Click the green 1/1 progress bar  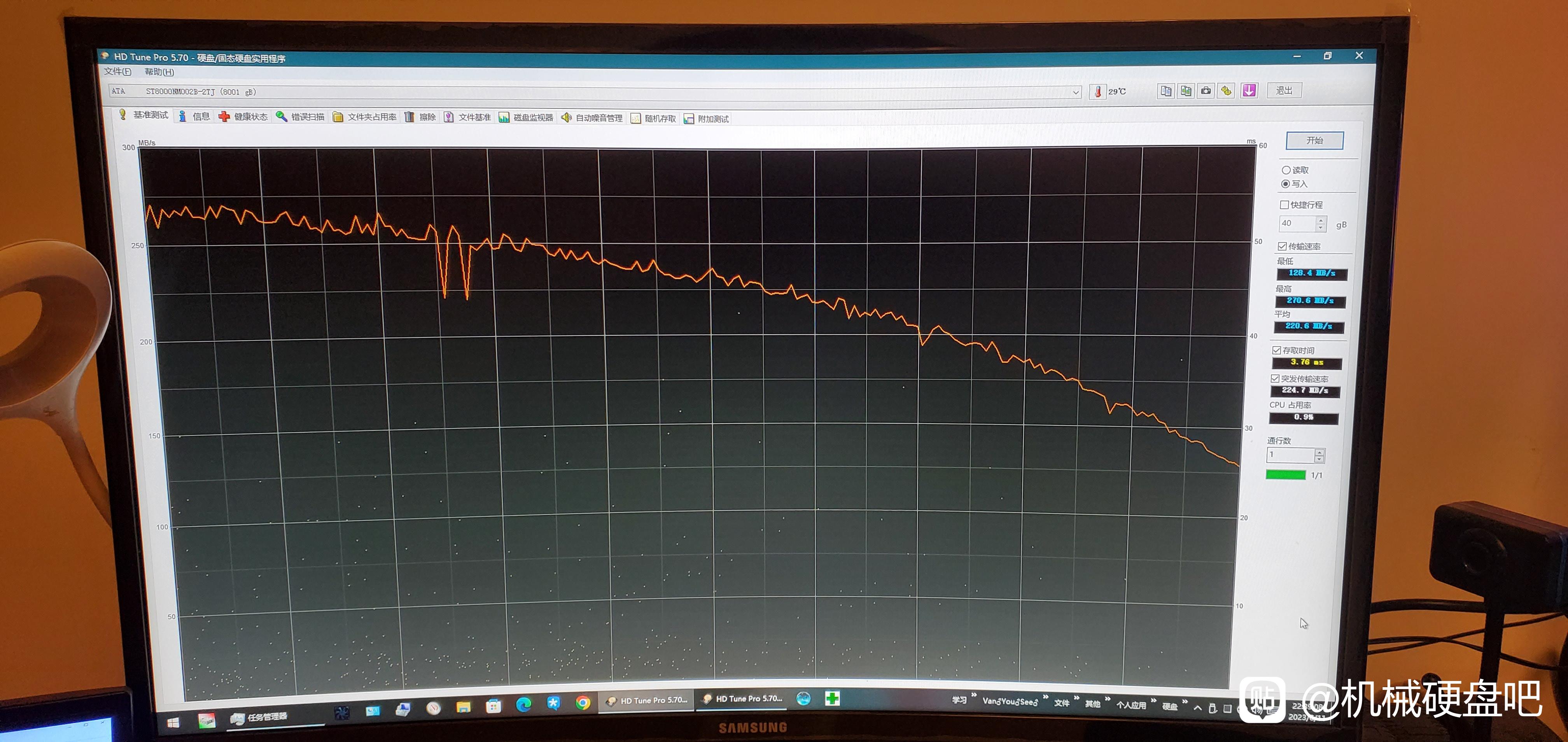point(1286,475)
